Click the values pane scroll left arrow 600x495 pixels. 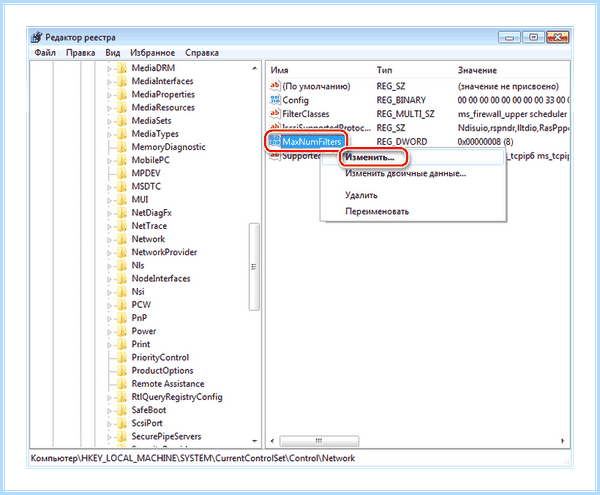[x=272, y=441]
